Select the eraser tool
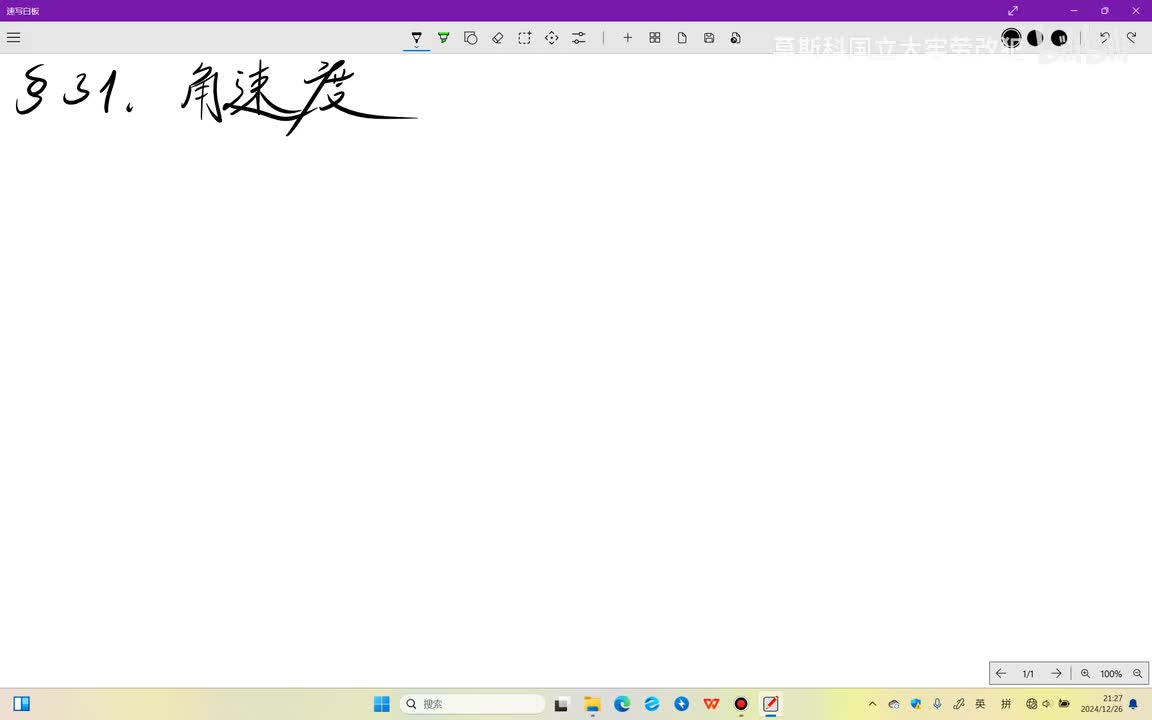Viewport: 1152px width, 720px height. tap(497, 37)
